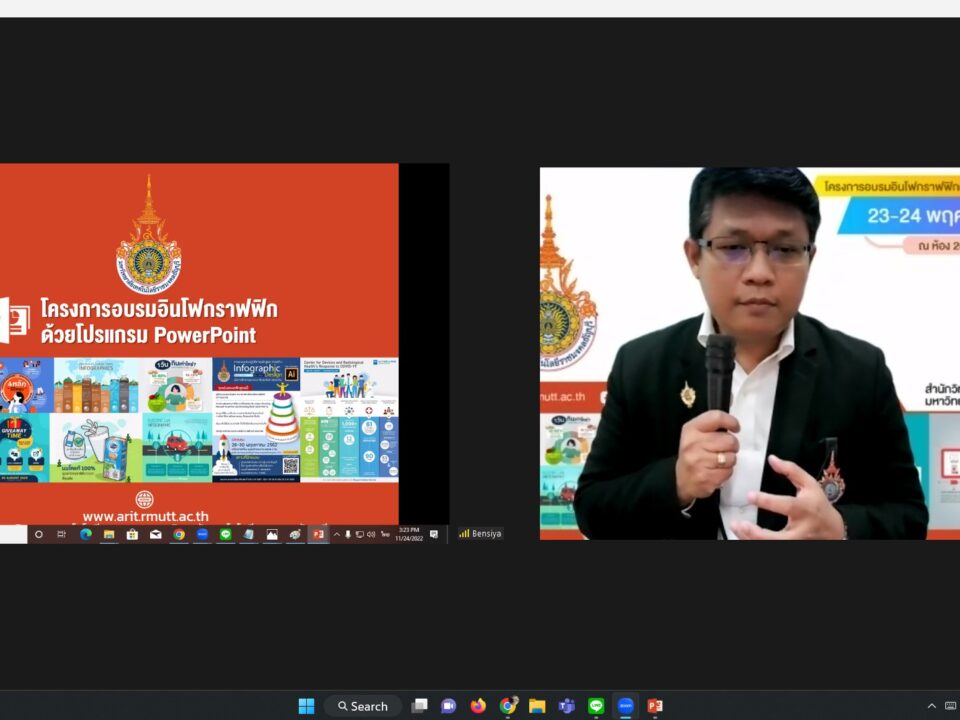This screenshot has height=720, width=960.
Task: Click the Paint palette icon in the shared screen taskbar
Action: 295,534
